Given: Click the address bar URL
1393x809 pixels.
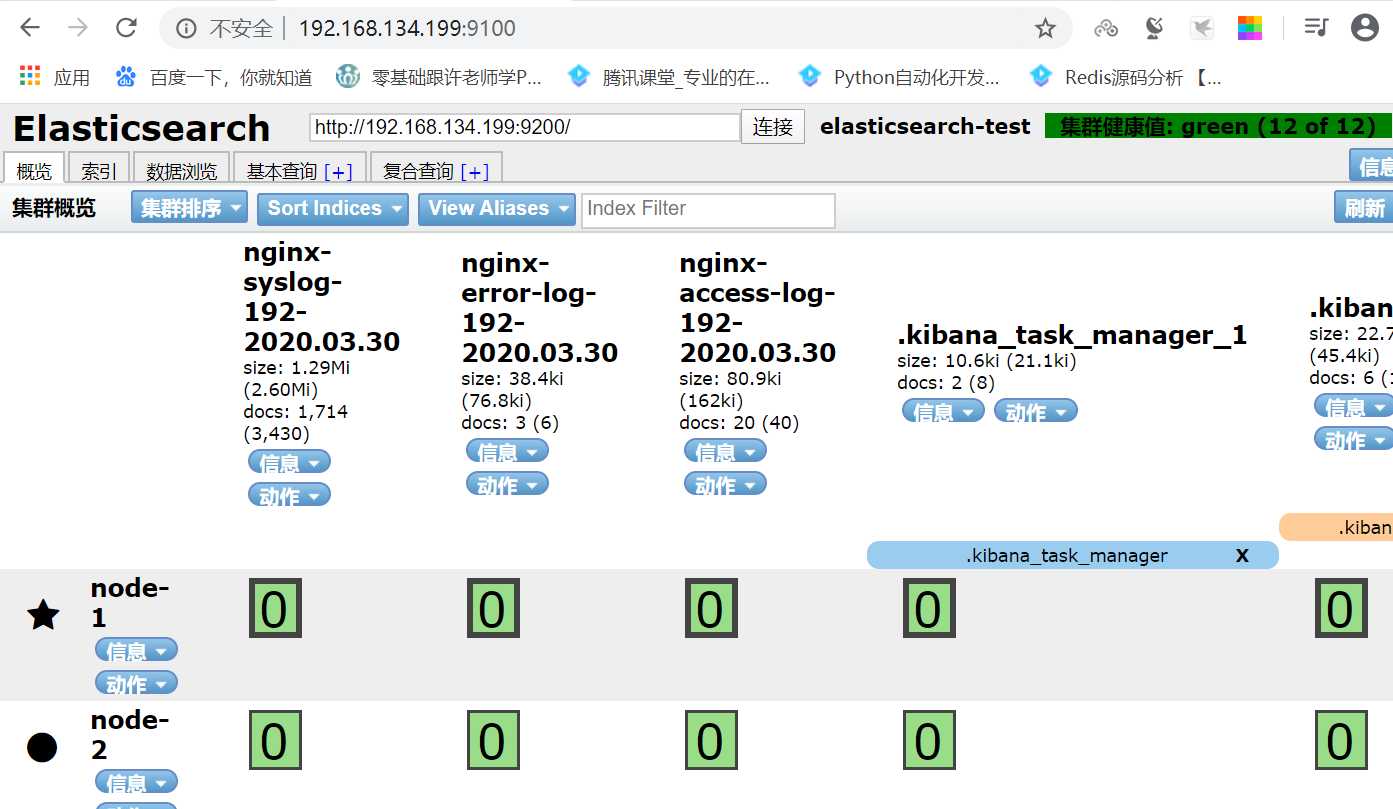Looking at the screenshot, I should pos(407,28).
